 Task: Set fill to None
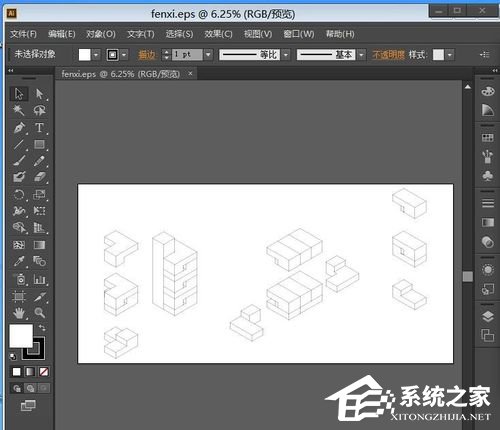44,372
